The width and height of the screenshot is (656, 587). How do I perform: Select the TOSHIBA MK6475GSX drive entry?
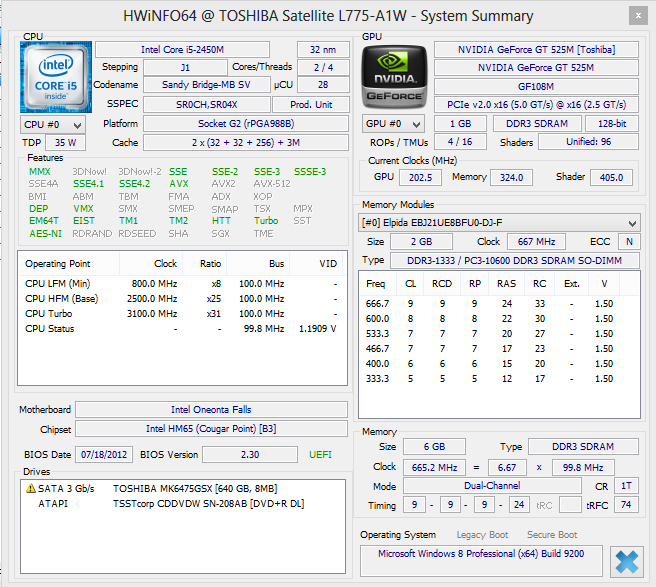(x=182, y=488)
